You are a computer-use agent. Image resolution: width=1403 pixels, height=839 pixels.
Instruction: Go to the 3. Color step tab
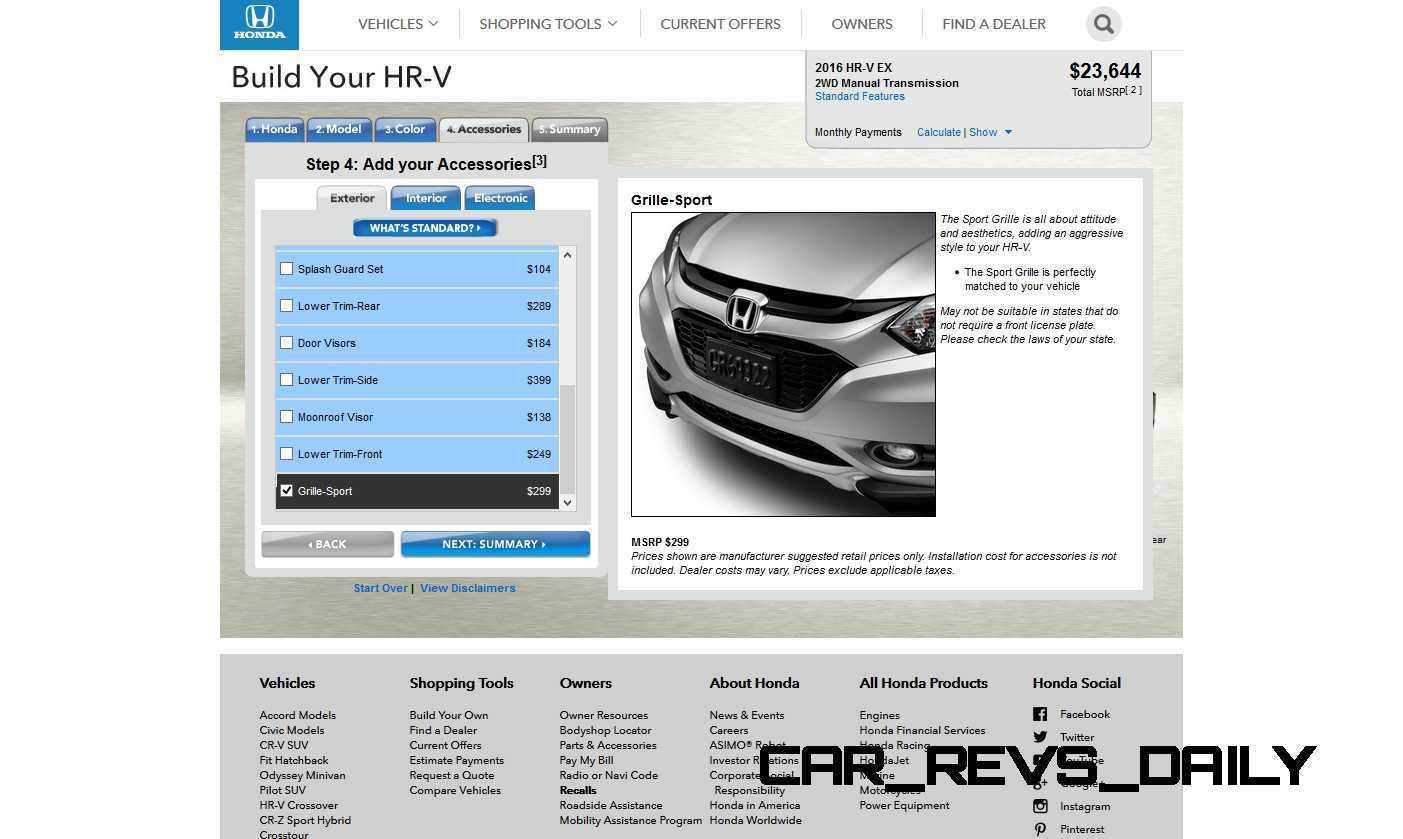[x=405, y=130]
